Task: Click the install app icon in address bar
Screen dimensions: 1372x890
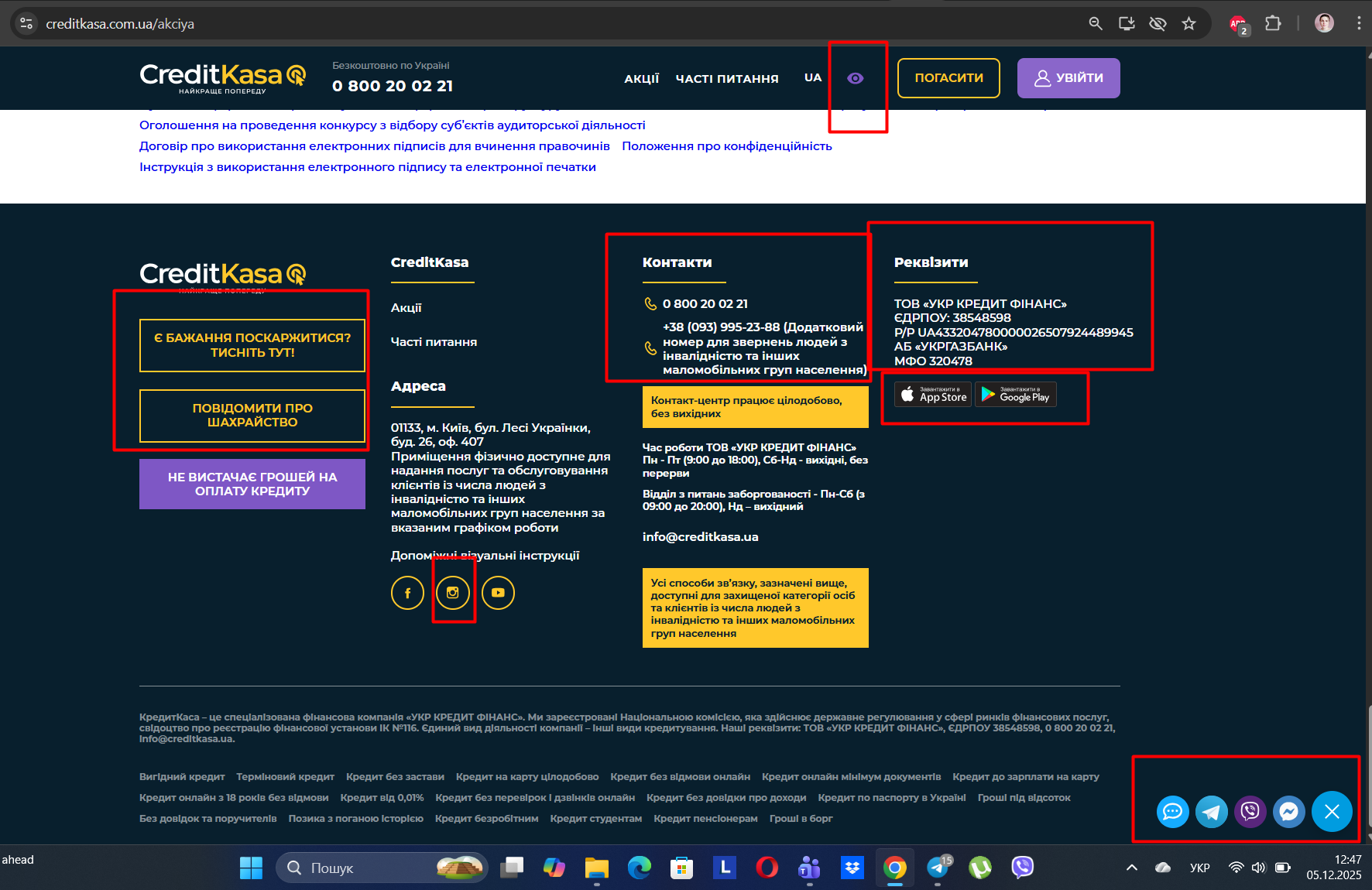Action: tap(1127, 24)
